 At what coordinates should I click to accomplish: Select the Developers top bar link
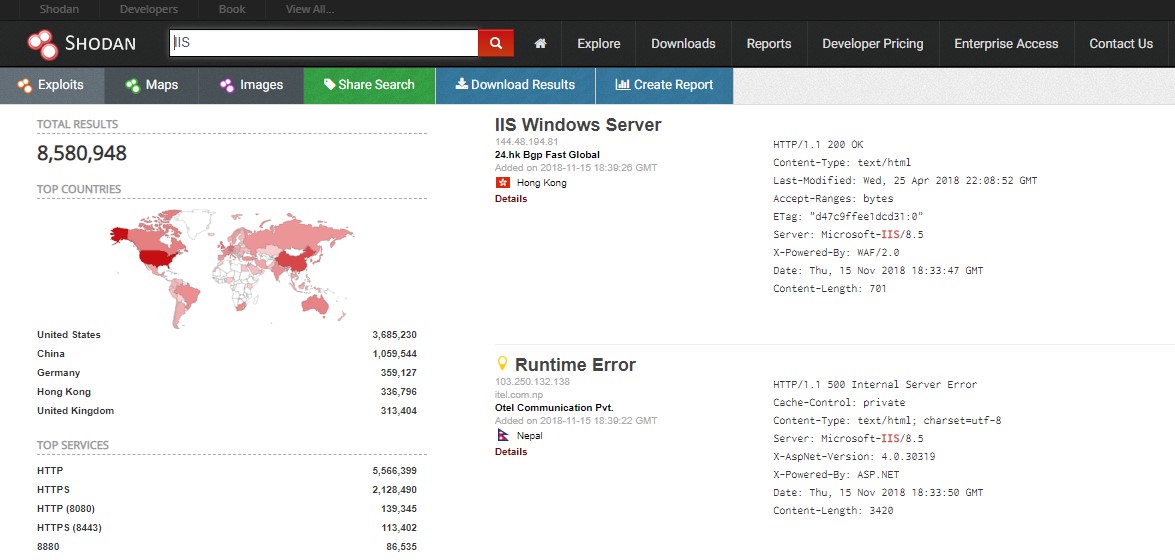tap(148, 10)
